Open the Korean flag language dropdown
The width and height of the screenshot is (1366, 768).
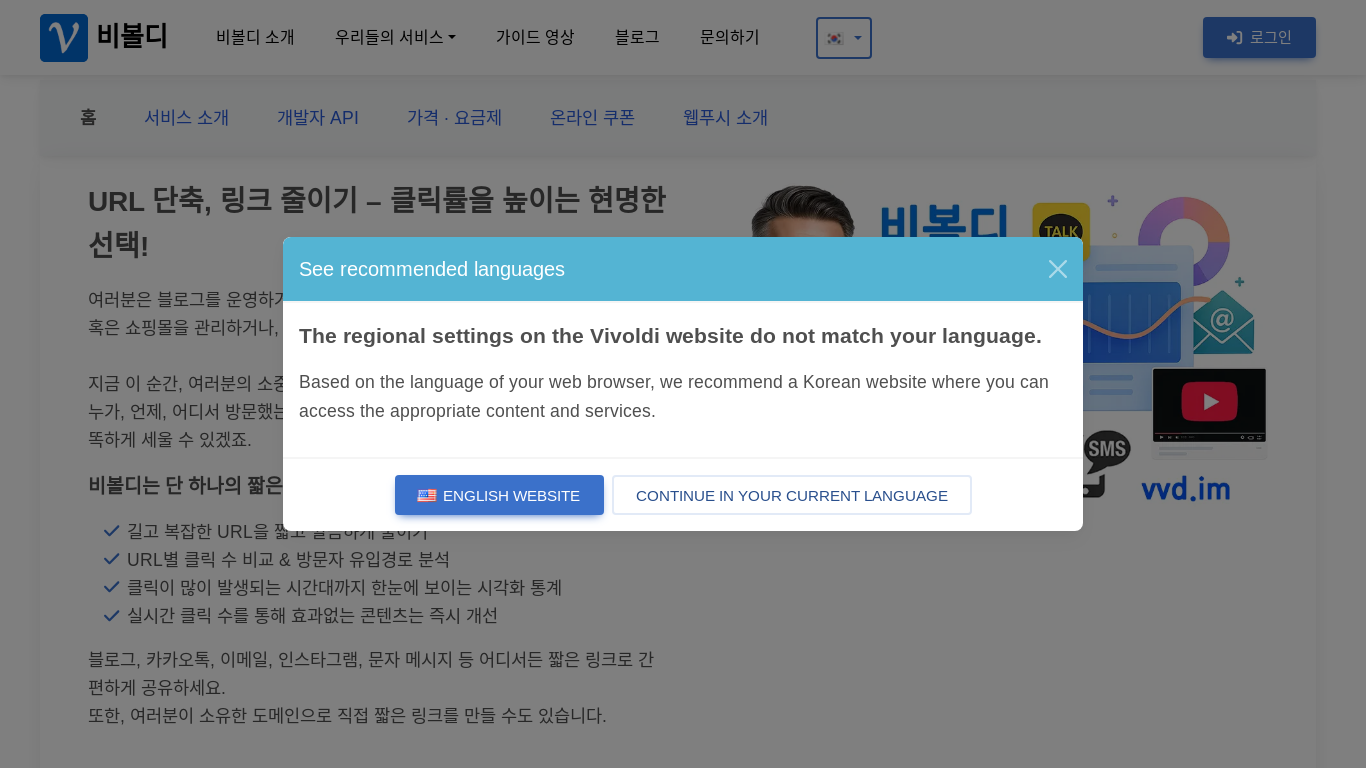[844, 38]
